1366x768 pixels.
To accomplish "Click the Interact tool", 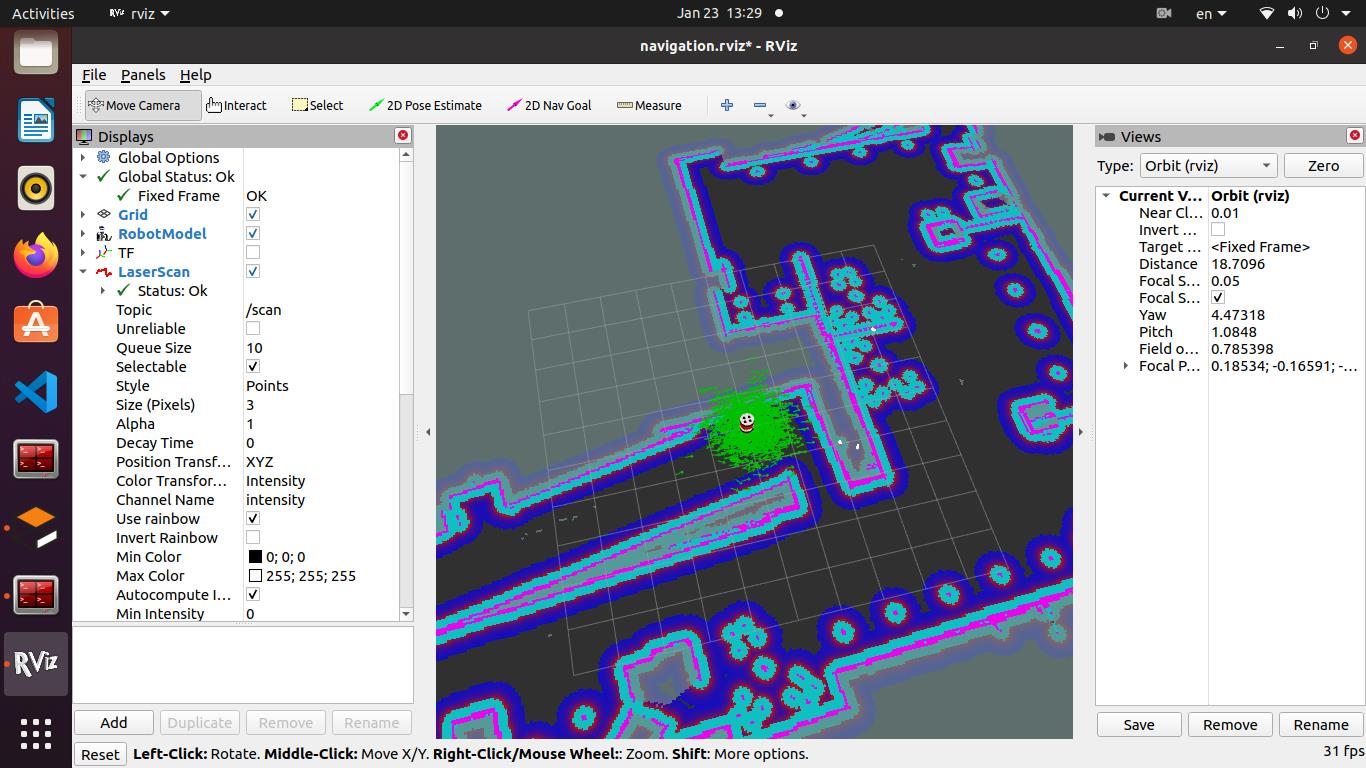I will click(236, 105).
